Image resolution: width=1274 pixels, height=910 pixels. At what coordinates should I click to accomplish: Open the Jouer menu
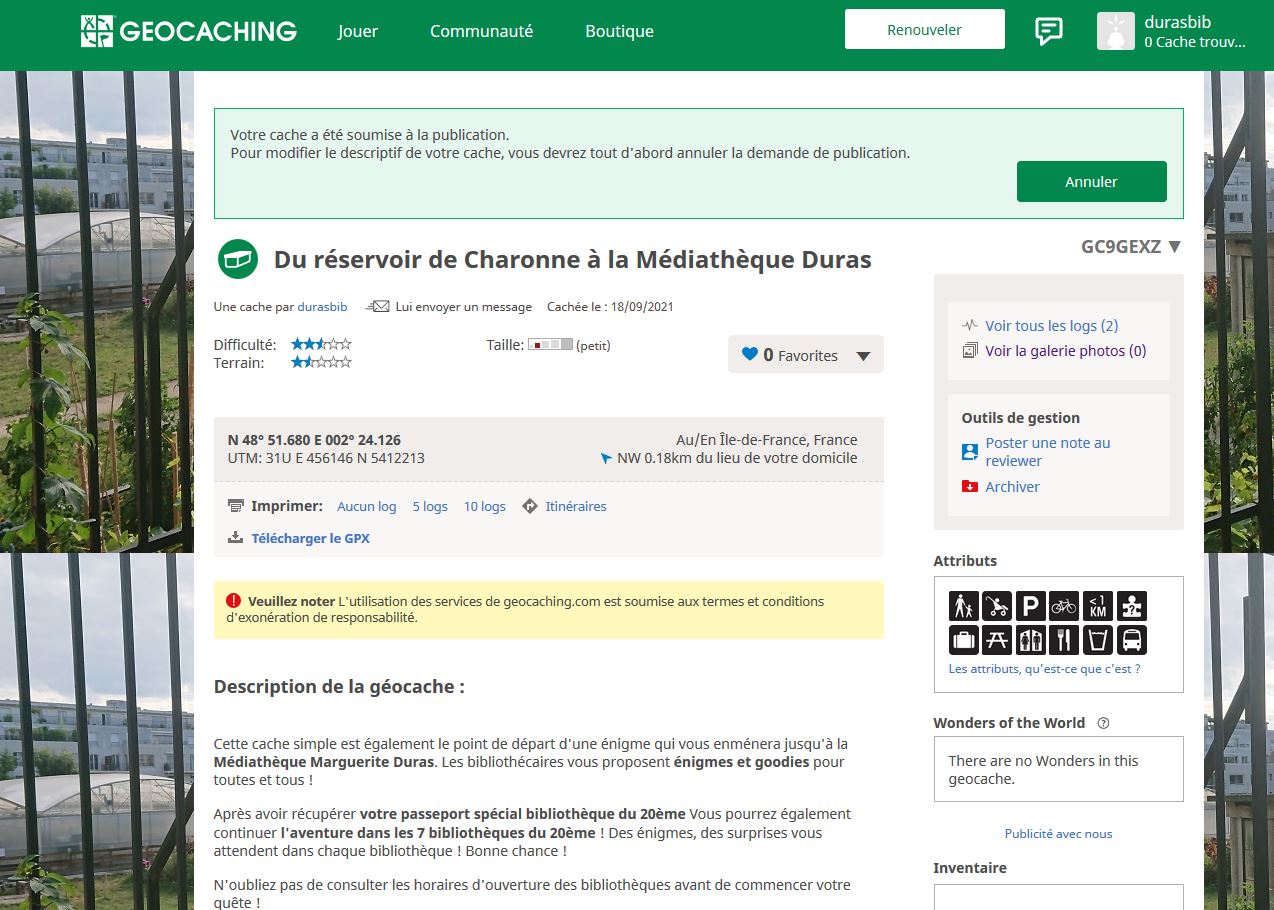358,31
